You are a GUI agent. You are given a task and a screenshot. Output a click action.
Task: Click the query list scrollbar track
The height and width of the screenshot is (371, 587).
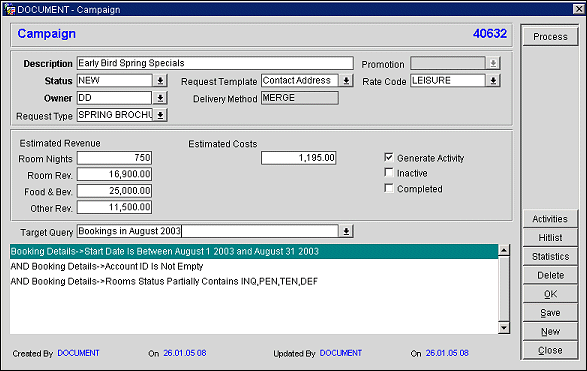click(504, 289)
